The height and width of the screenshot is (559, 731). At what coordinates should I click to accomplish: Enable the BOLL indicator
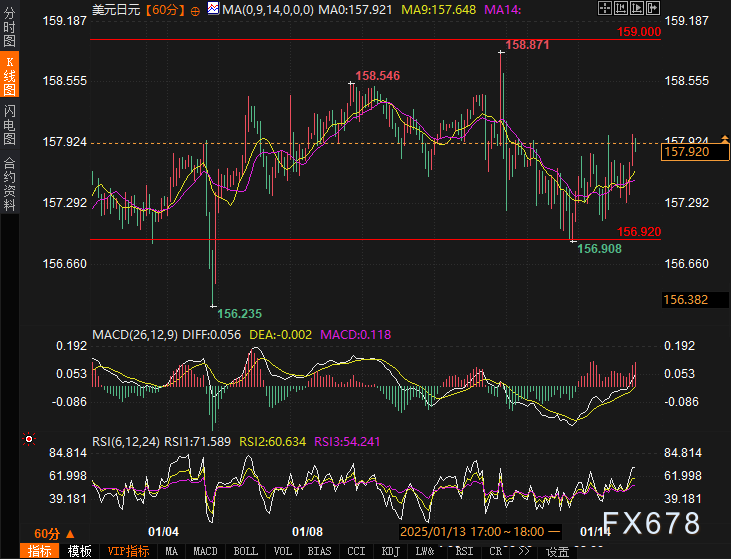[x=245, y=551]
